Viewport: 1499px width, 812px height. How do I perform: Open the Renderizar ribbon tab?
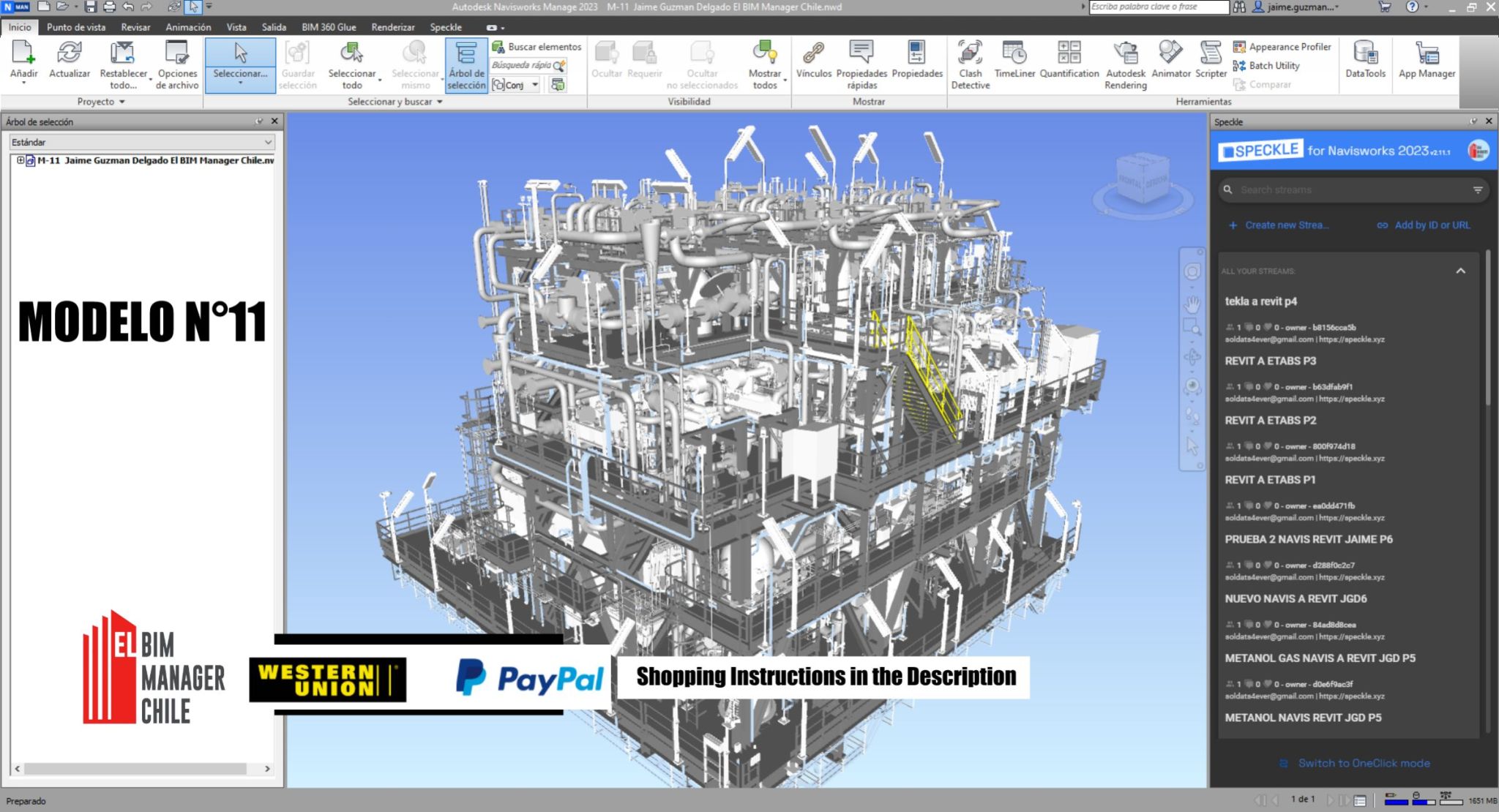[x=392, y=27]
